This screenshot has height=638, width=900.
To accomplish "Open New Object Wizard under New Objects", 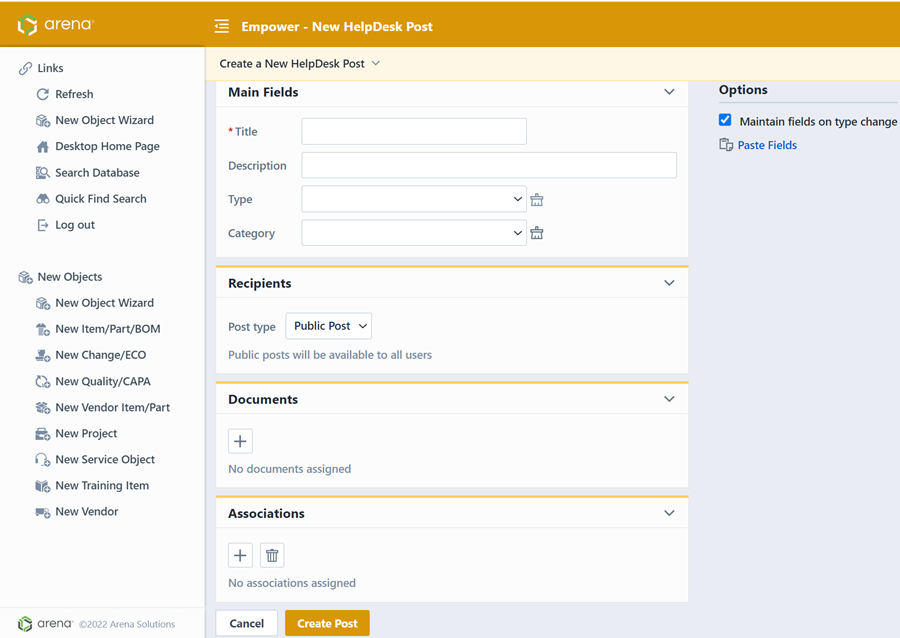I will (x=104, y=303).
